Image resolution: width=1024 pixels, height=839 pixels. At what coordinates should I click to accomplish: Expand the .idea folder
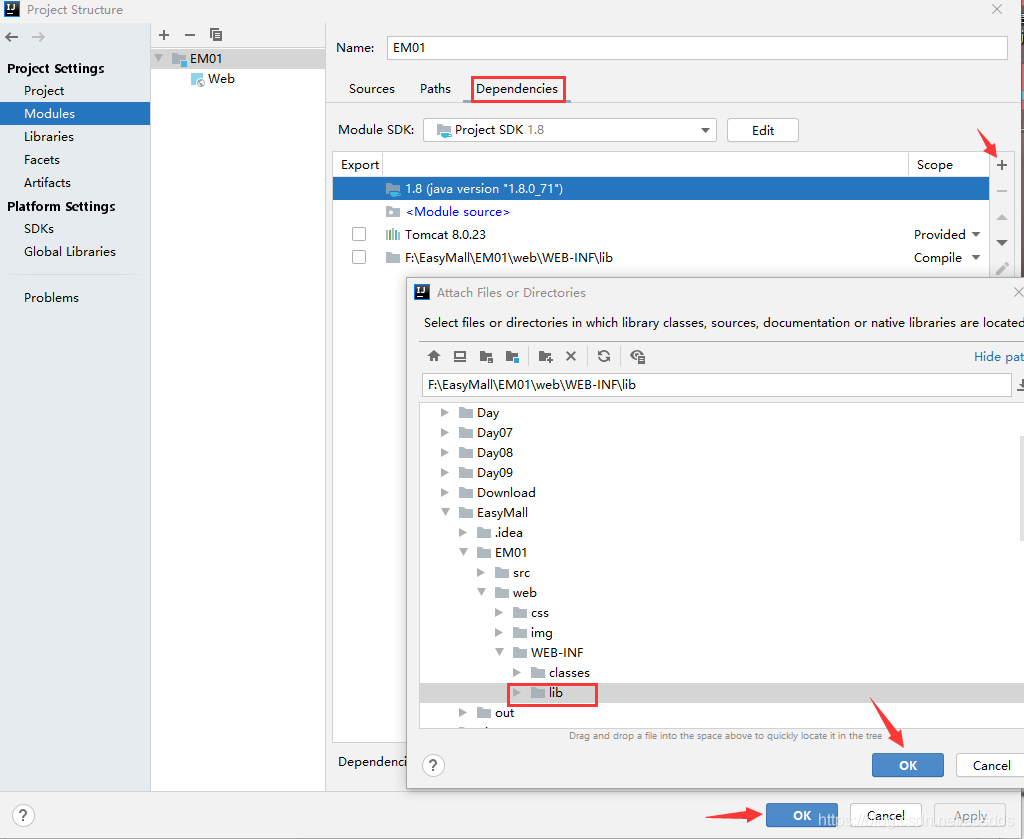(463, 532)
